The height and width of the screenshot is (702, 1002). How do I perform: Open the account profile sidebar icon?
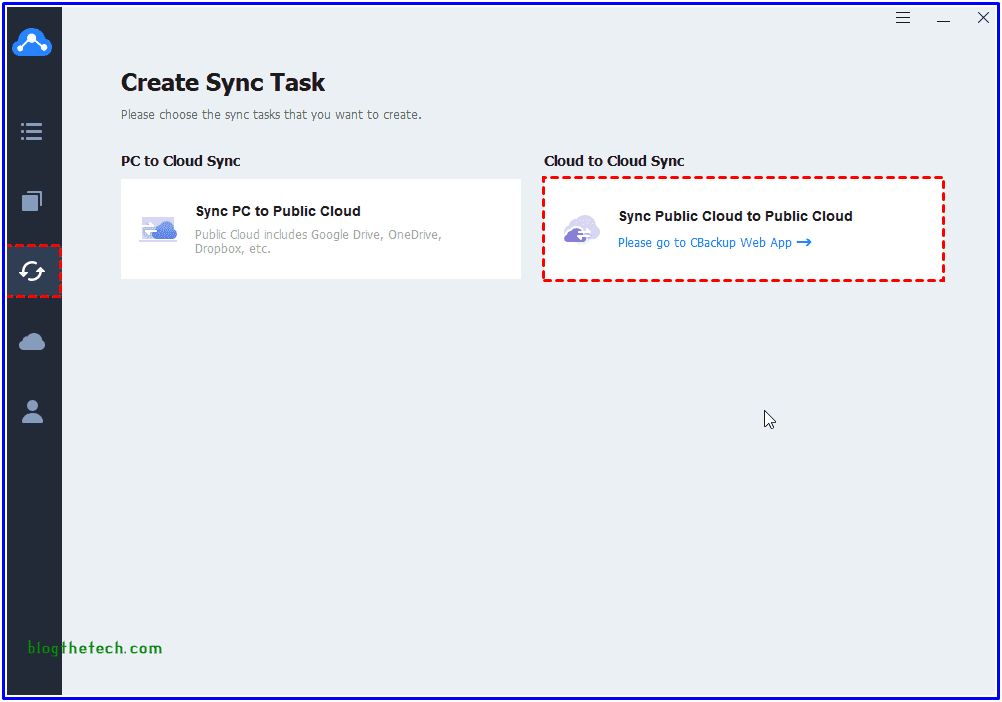pos(32,412)
